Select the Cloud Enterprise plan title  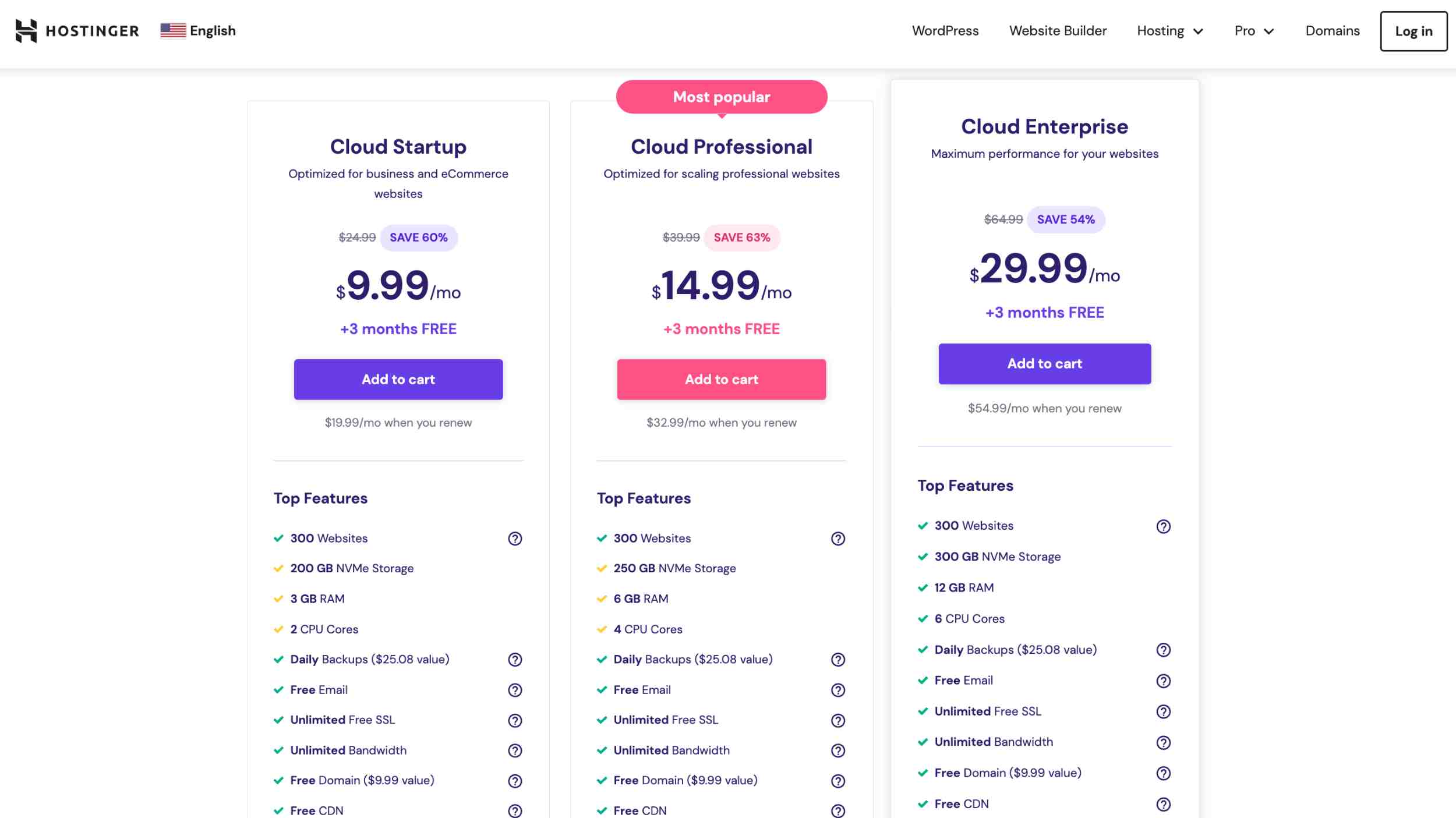tap(1045, 126)
